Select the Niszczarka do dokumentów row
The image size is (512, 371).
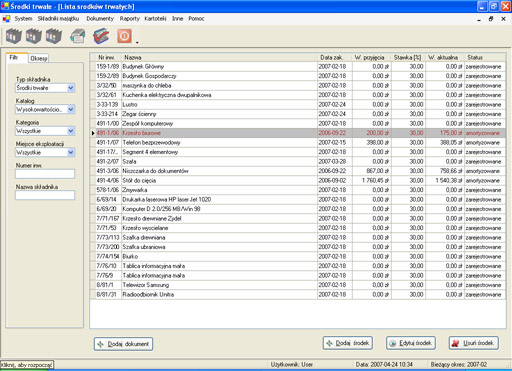298,171
